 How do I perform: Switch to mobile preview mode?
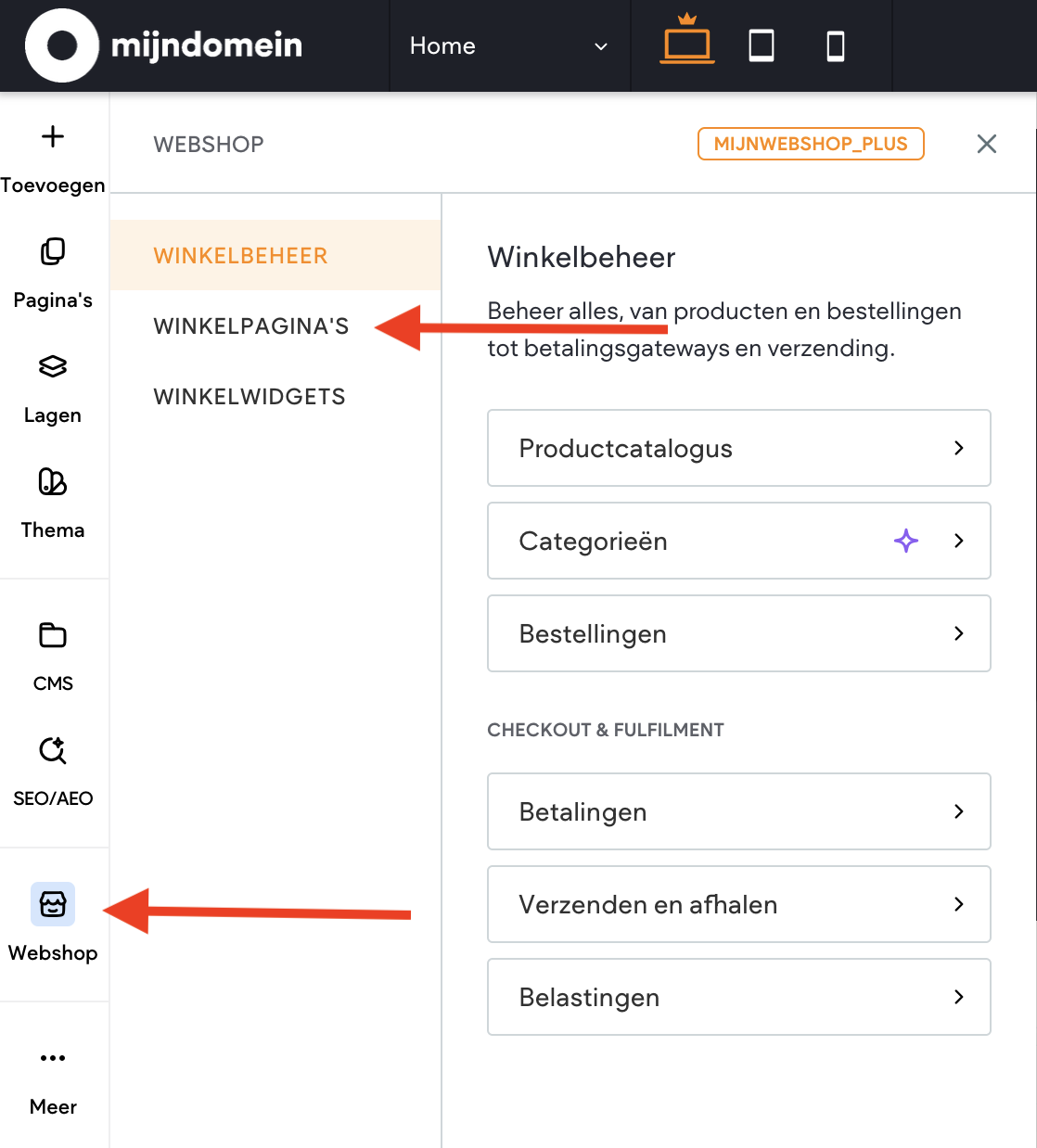click(836, 45)
